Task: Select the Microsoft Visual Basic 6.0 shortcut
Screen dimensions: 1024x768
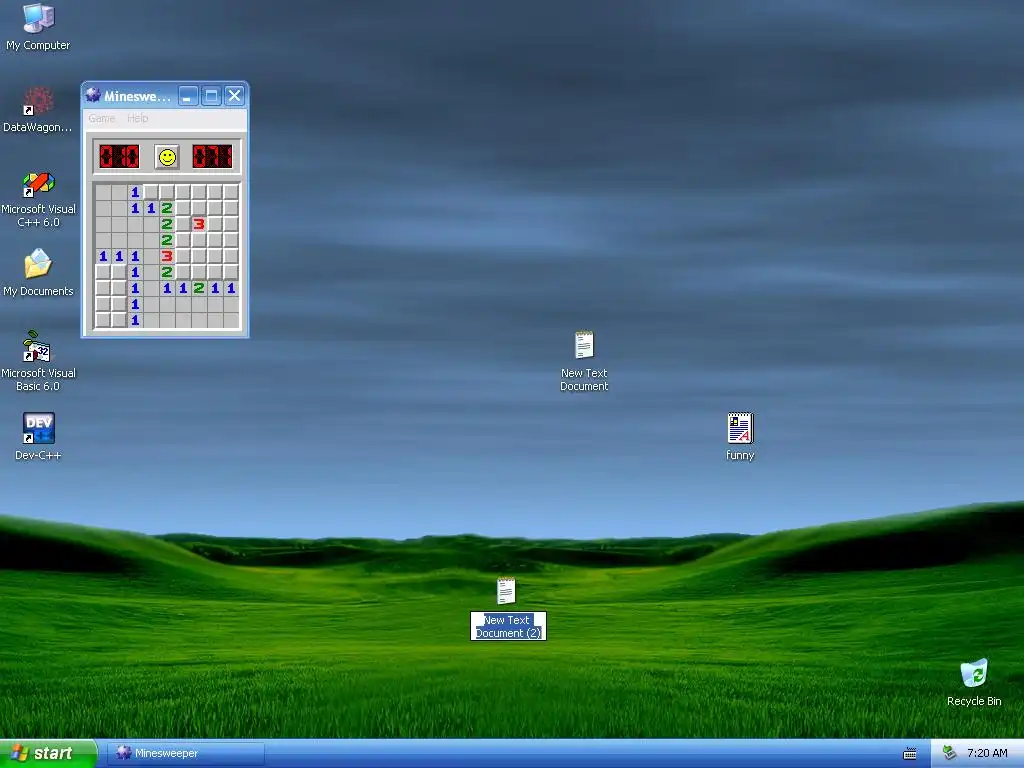Action: pyautogui.click(x=38, y=361)
